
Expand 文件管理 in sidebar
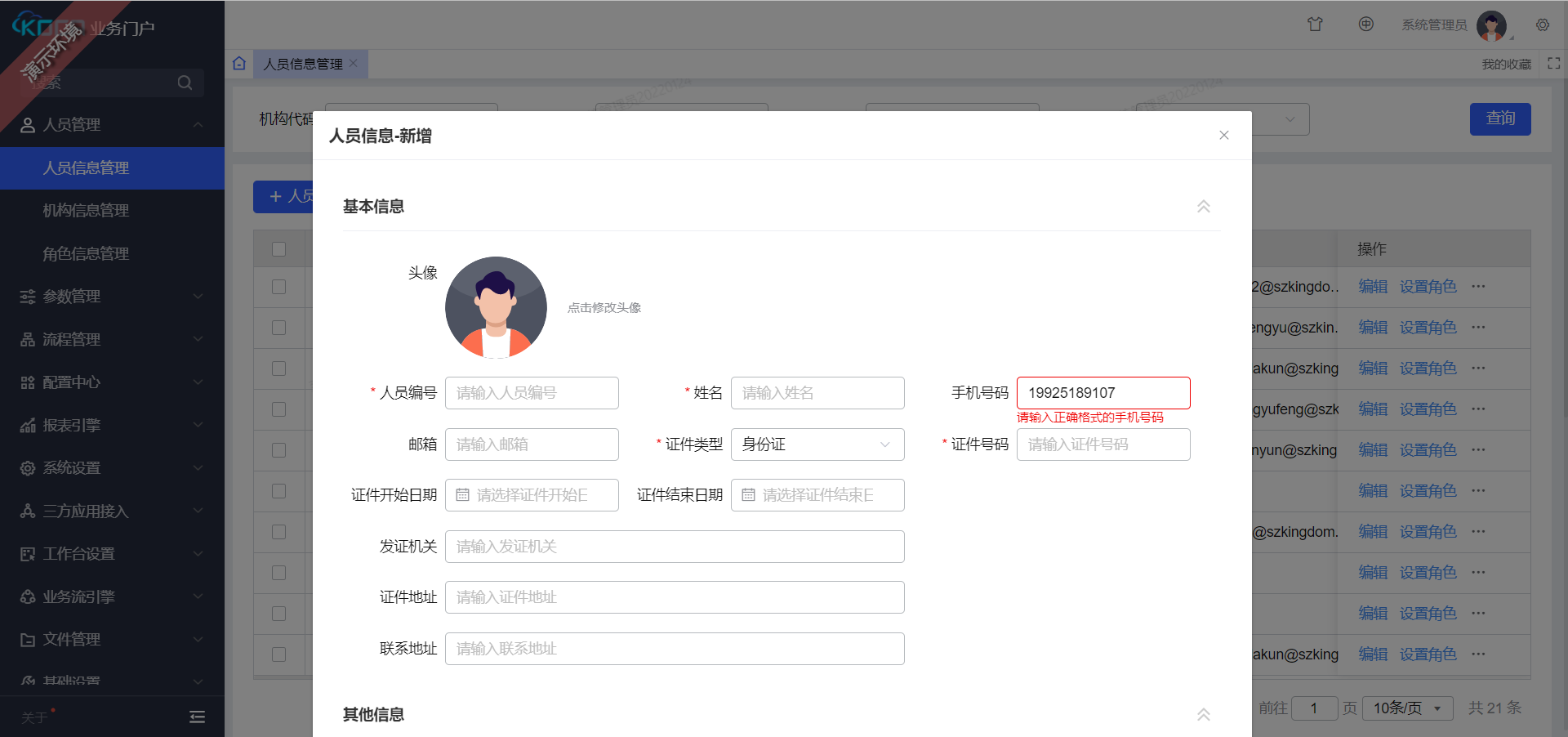[112, 639]
